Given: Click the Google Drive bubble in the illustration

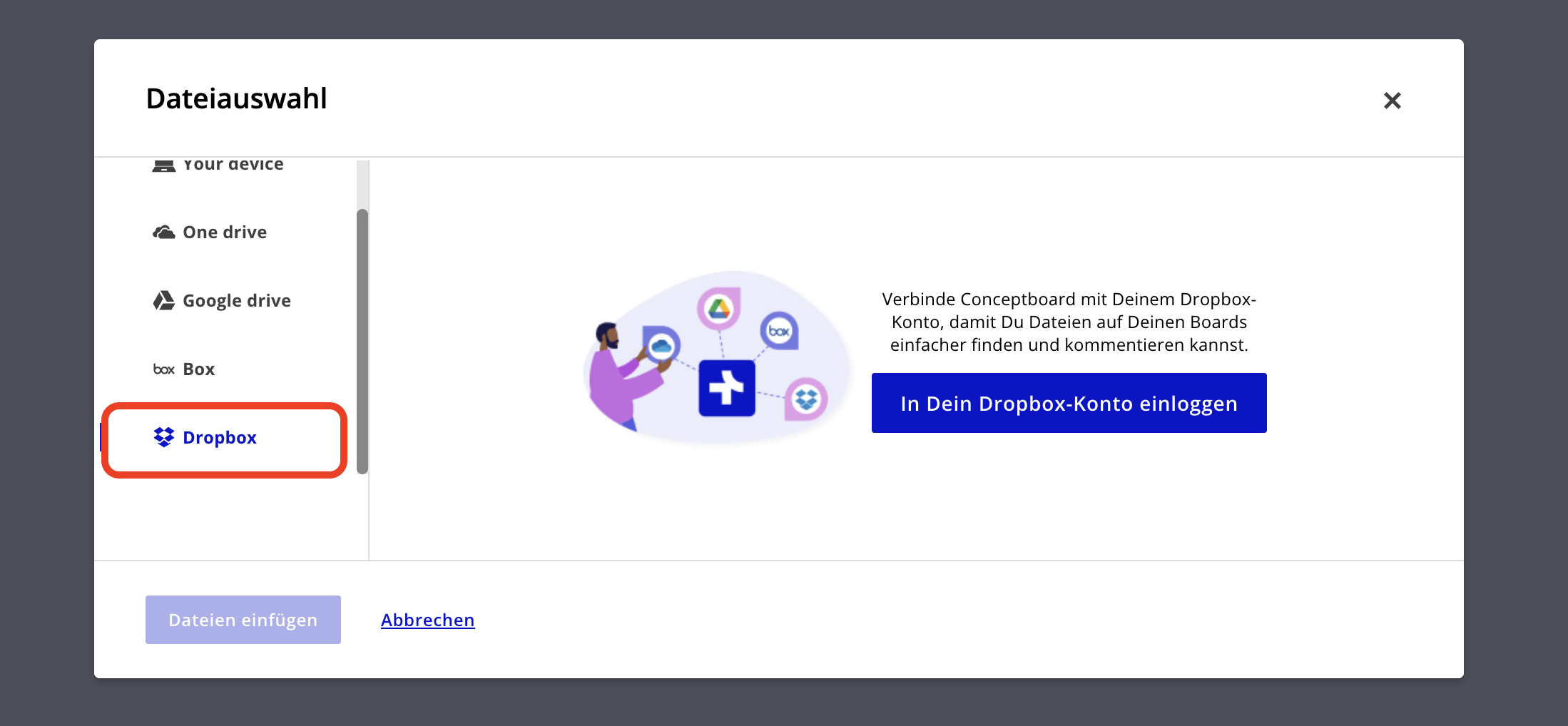Looking at the screenshot, I should [719, 309].
